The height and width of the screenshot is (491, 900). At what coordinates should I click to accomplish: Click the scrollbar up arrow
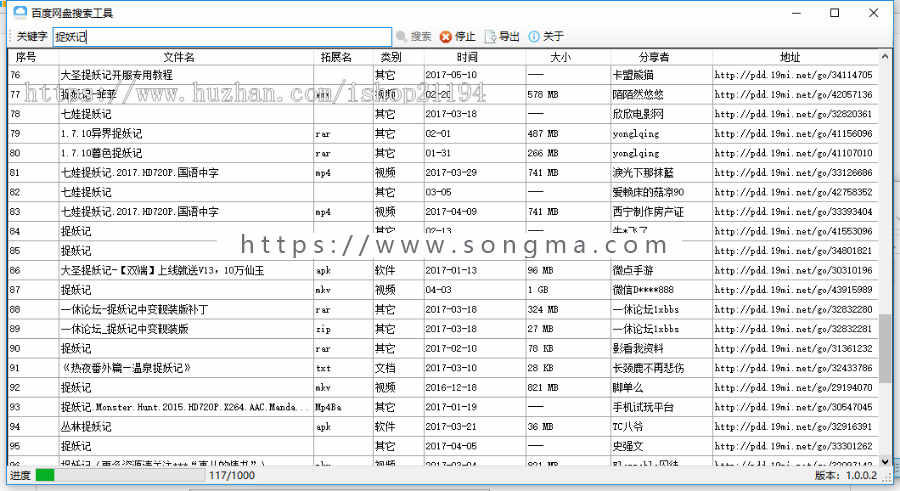885,56
